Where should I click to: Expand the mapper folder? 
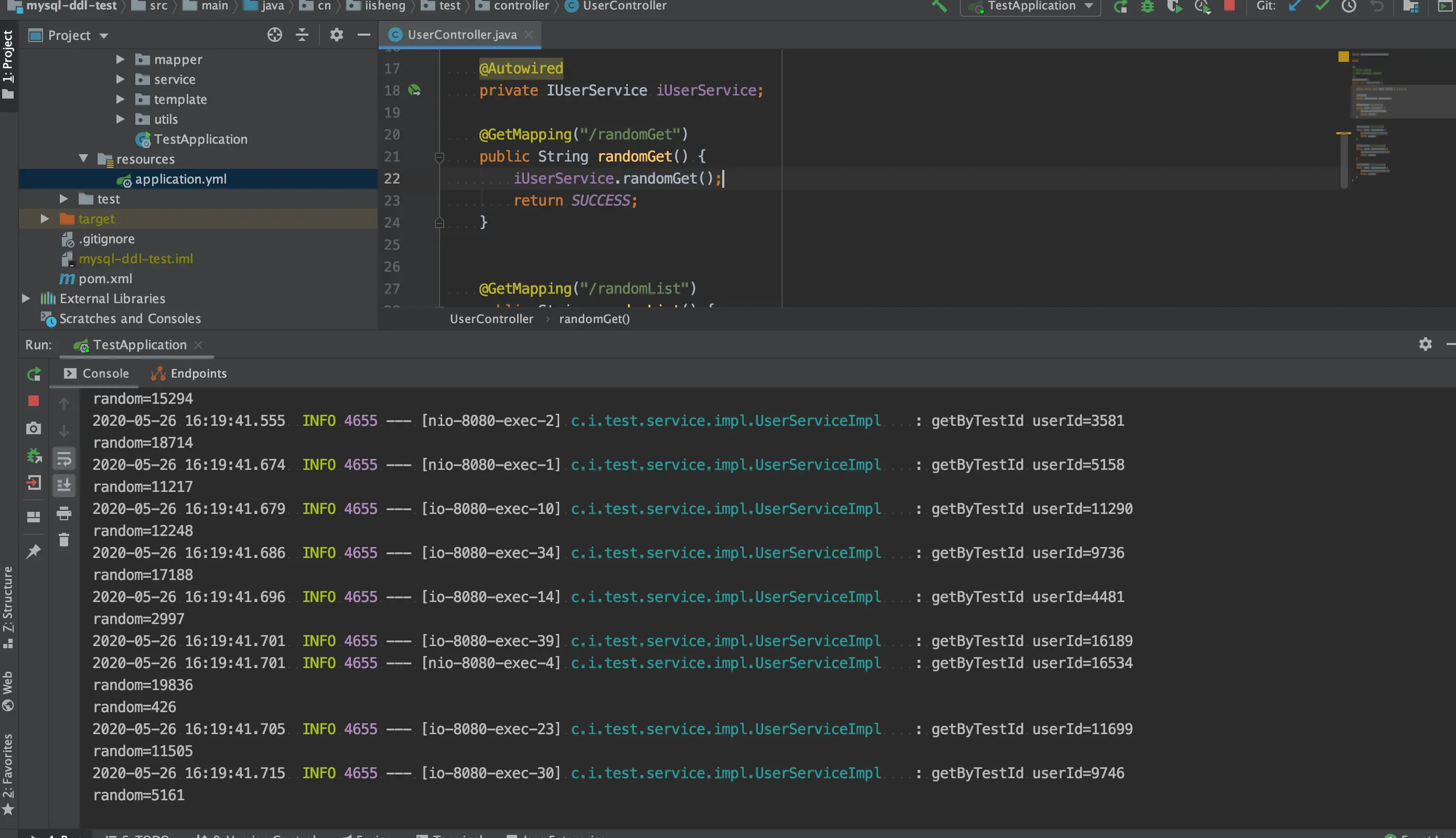pyautogui.click(x=120, y=59)
